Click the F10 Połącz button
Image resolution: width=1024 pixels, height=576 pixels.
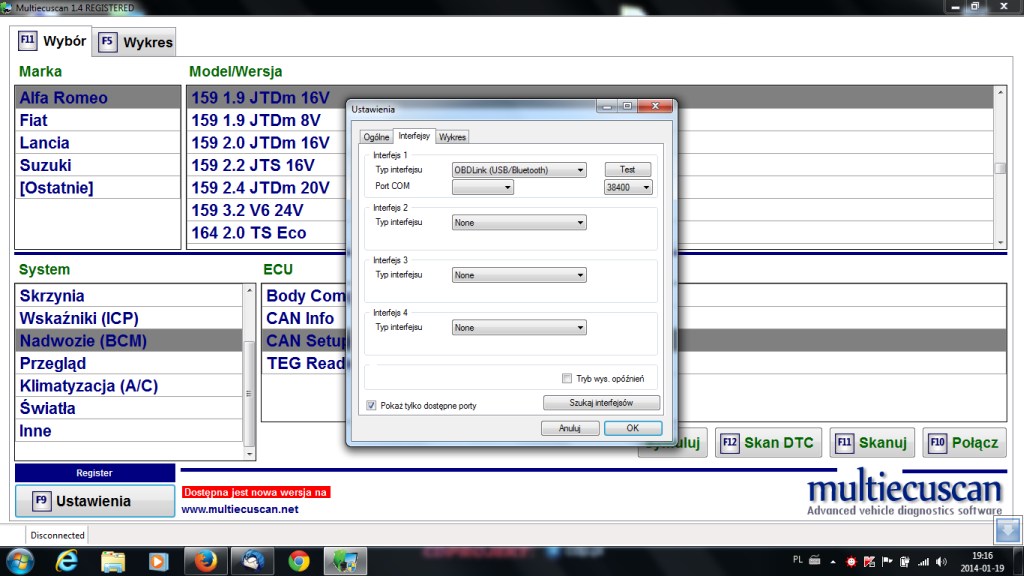(x=965, y=443)
